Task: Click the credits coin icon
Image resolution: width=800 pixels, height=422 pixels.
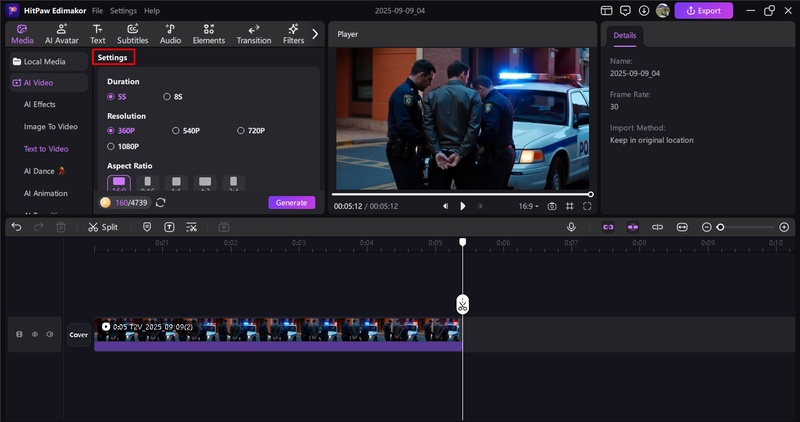Action: coord(106,203)
